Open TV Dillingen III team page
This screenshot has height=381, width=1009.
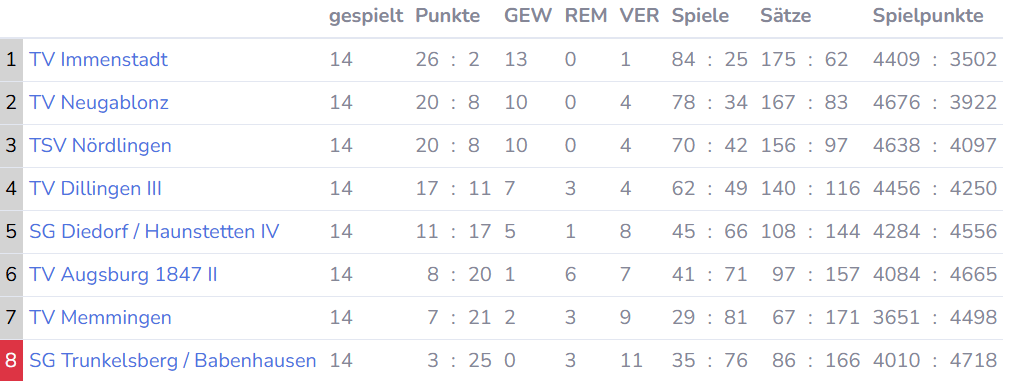point(95,189)
